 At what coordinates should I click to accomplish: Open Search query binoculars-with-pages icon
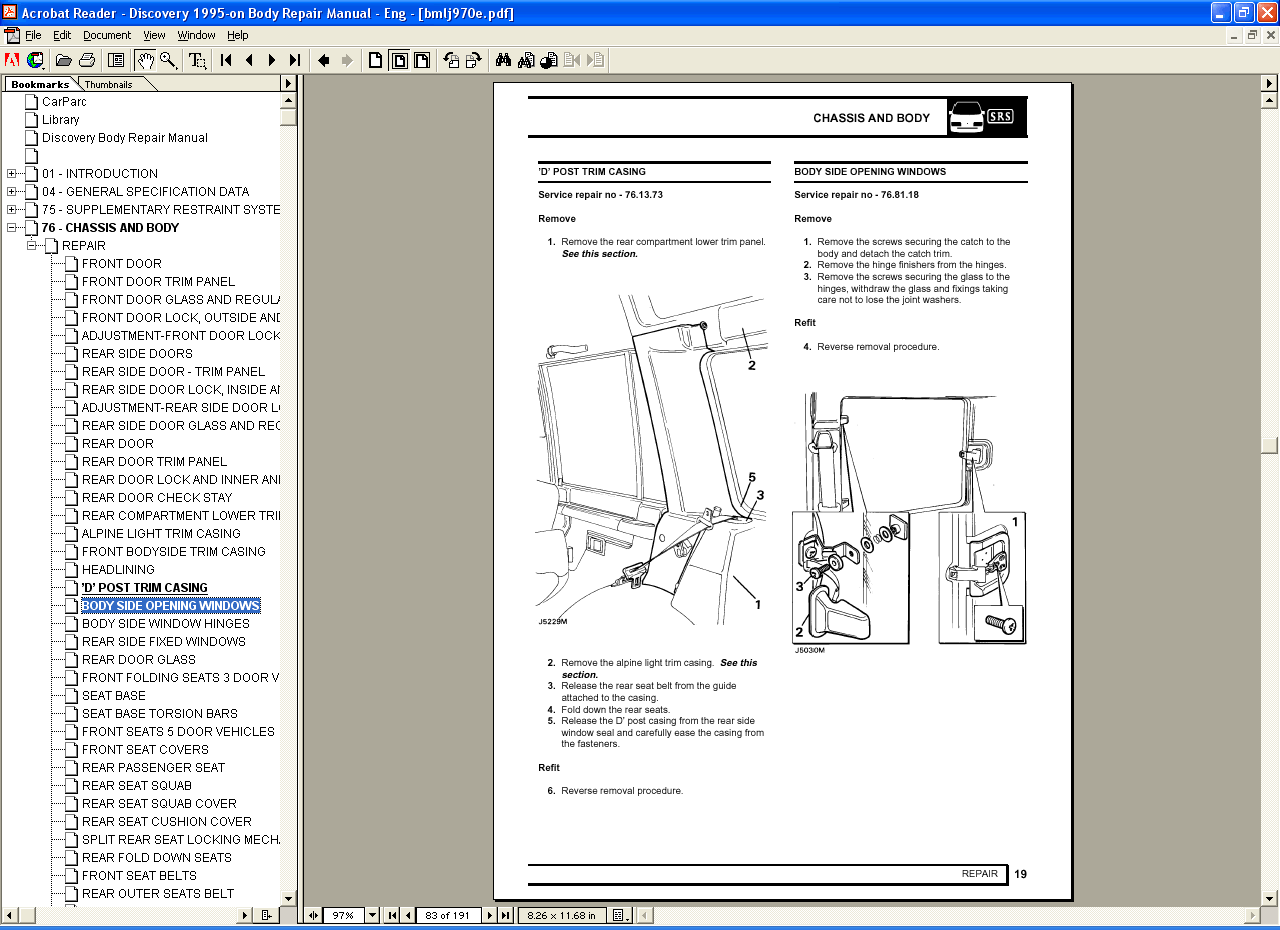[x=526, y=60]
